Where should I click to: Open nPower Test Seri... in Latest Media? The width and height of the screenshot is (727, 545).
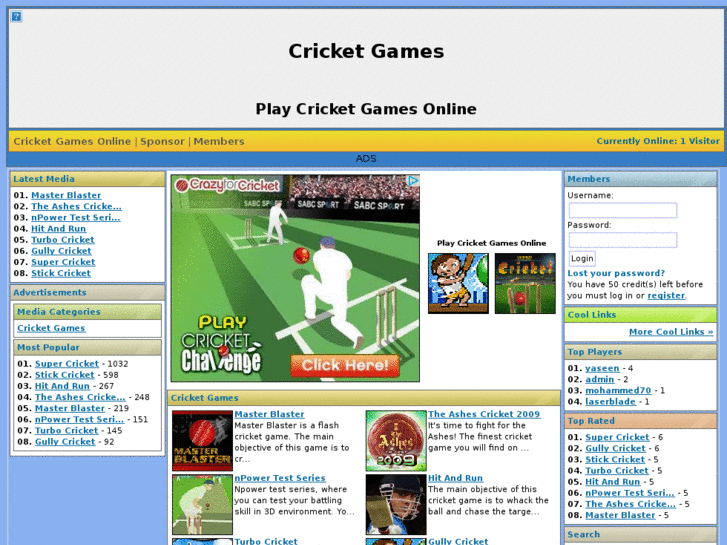tap(76, 218)
